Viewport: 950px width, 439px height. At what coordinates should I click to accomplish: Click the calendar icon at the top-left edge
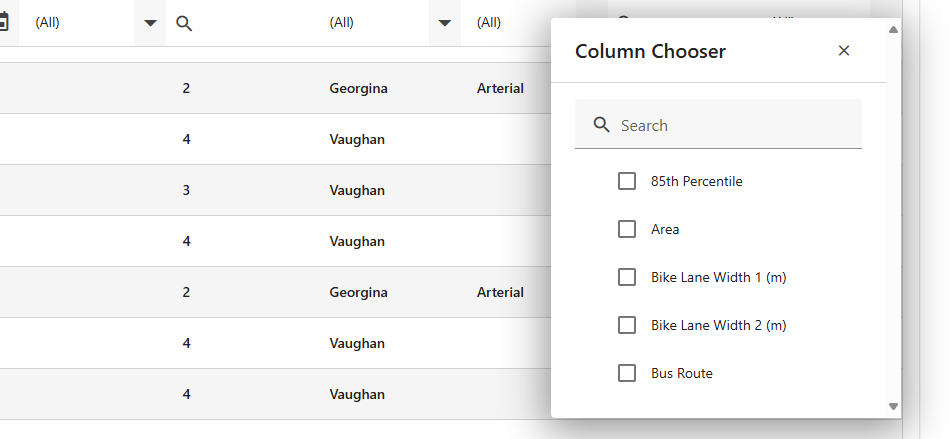click(x=4, y=22)
